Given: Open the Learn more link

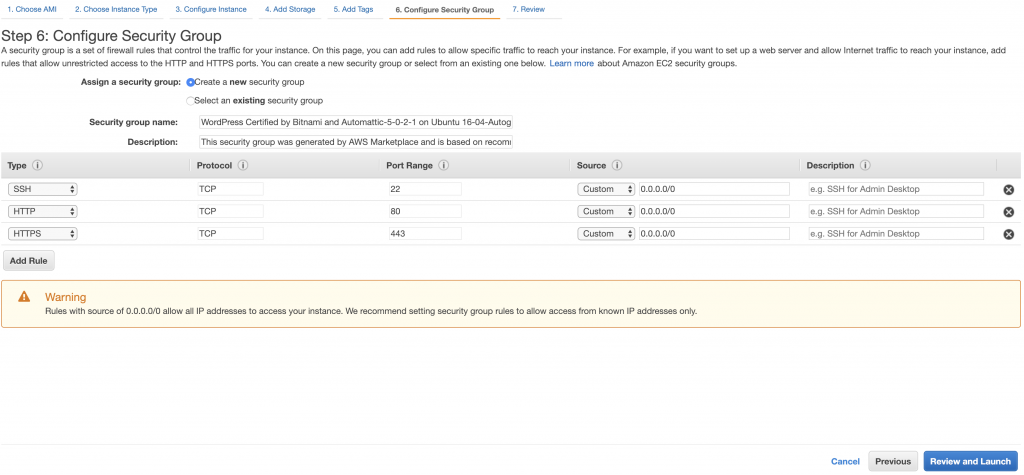Looking at the screenshot, I should point(571,63).
